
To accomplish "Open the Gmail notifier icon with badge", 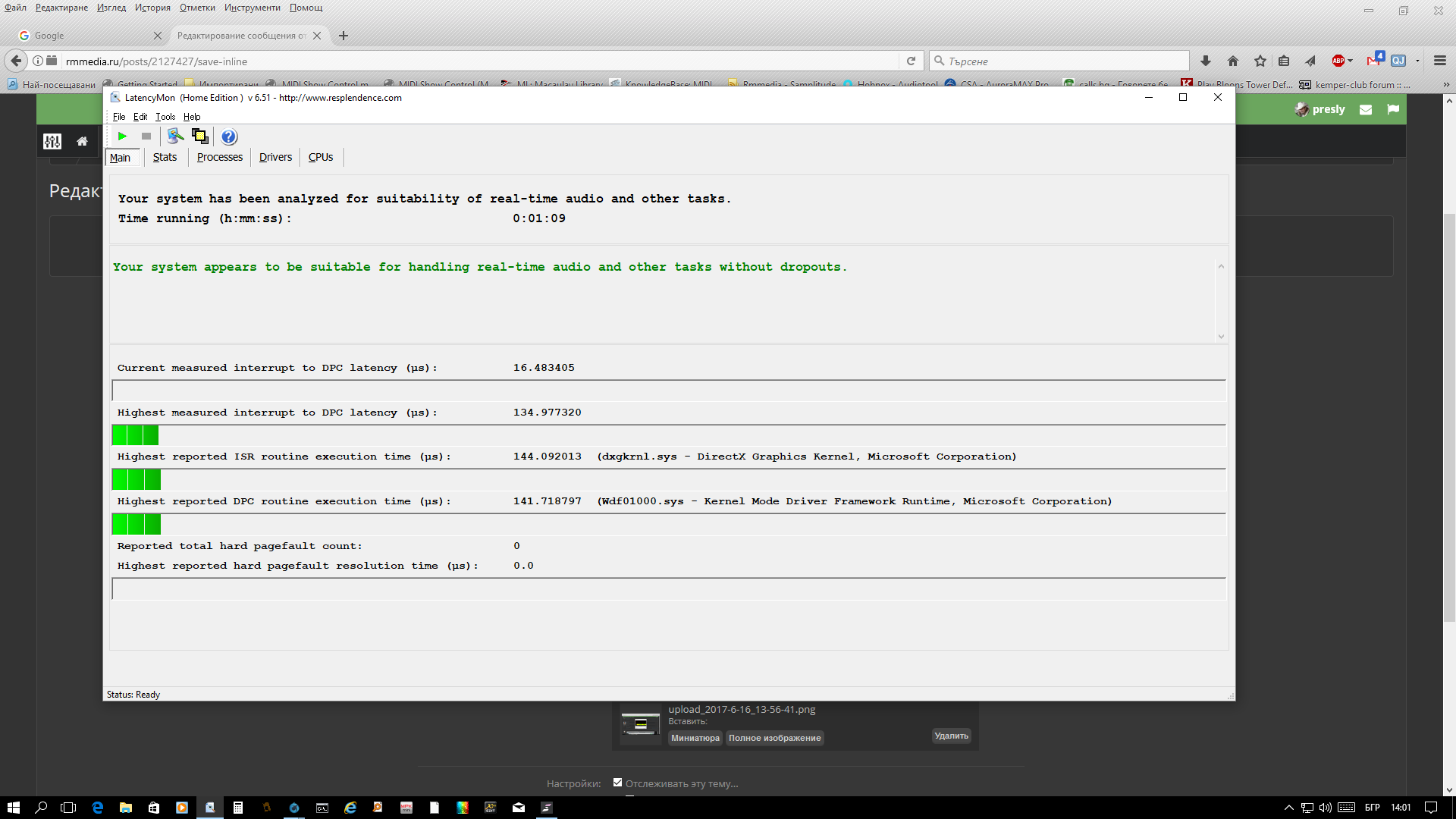I will click(x=1374, y=60).
